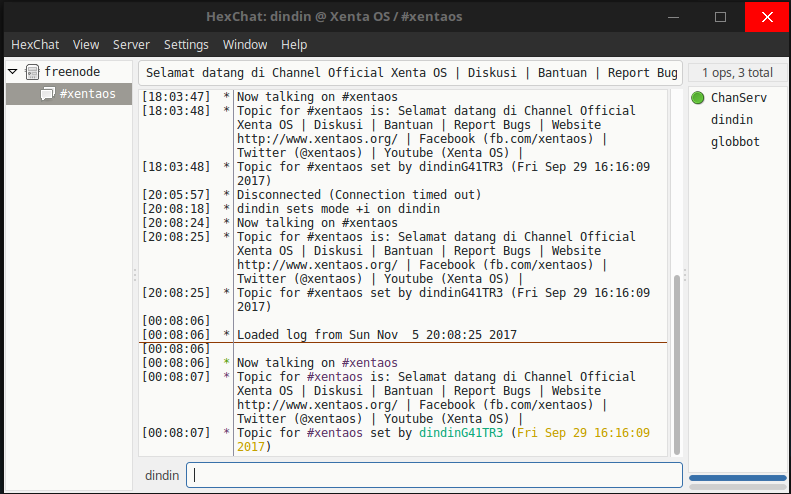Click the green op icon beside ChanServ
Viewport: 791px width, 494px height.
pyautogui.click(x=698, y=98)
